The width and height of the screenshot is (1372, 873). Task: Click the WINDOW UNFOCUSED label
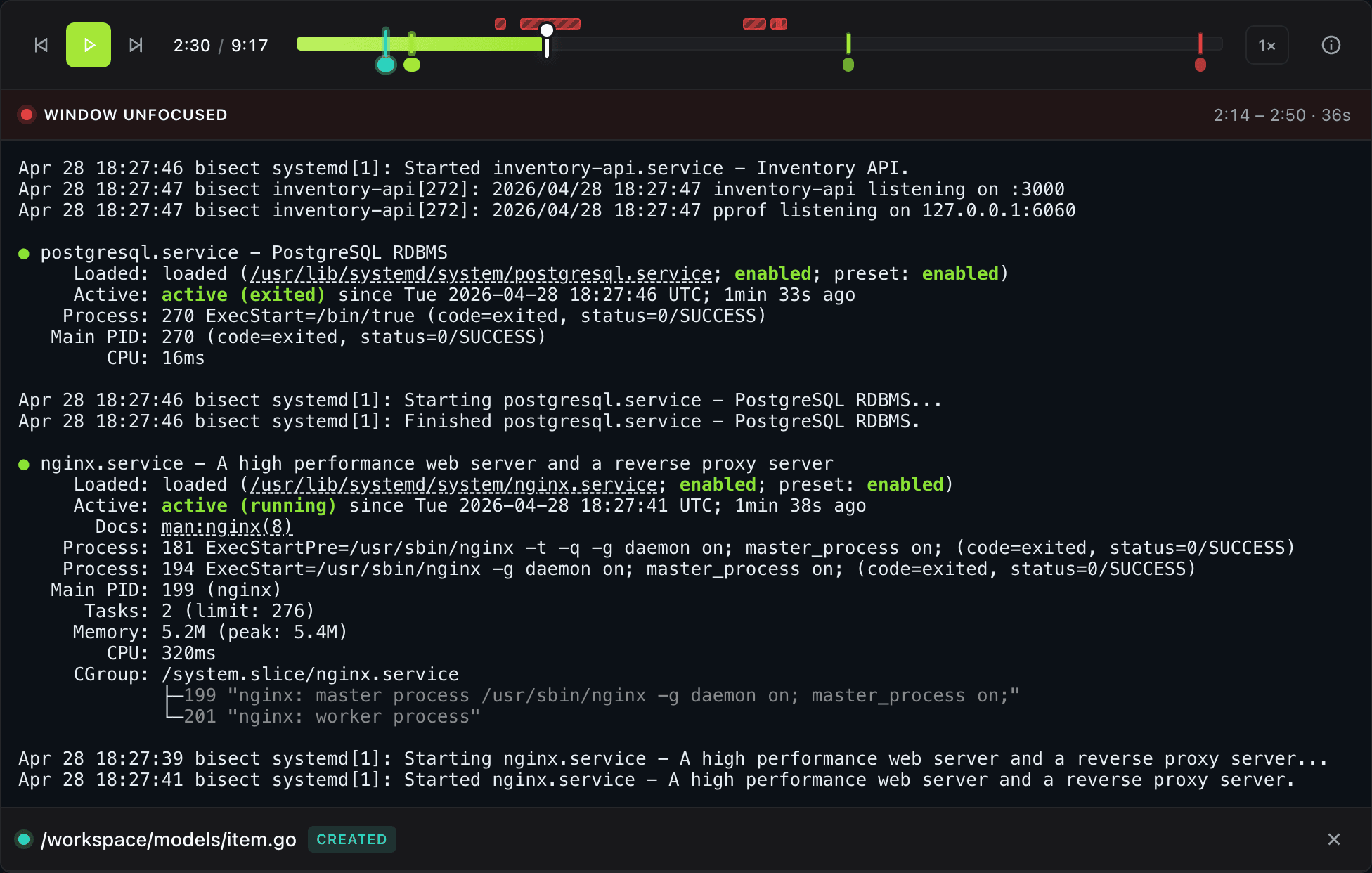click(136, 115)
